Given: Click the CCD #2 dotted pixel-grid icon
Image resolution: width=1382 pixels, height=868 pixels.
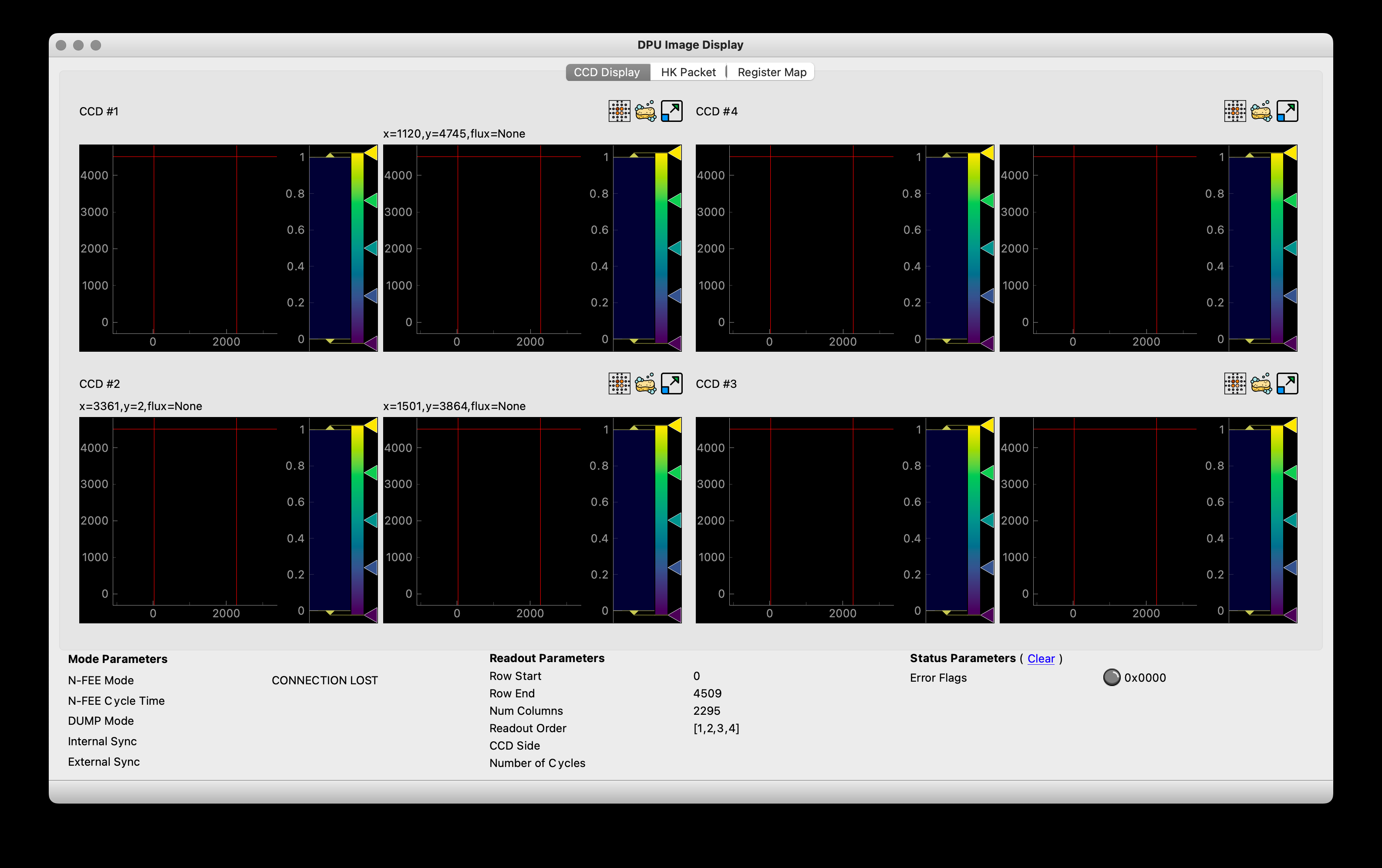Looking at the screenshot, I should [x=619, y=384].
